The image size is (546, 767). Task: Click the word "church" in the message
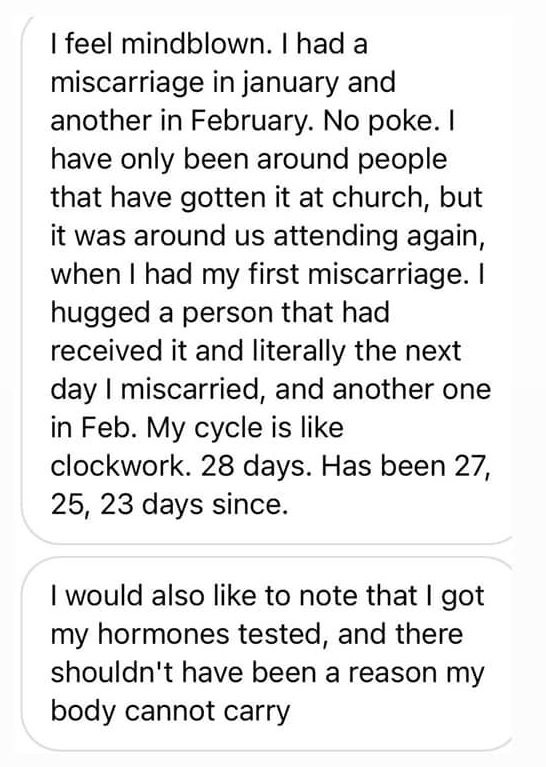pyautogui.click(x=377, y=197)
